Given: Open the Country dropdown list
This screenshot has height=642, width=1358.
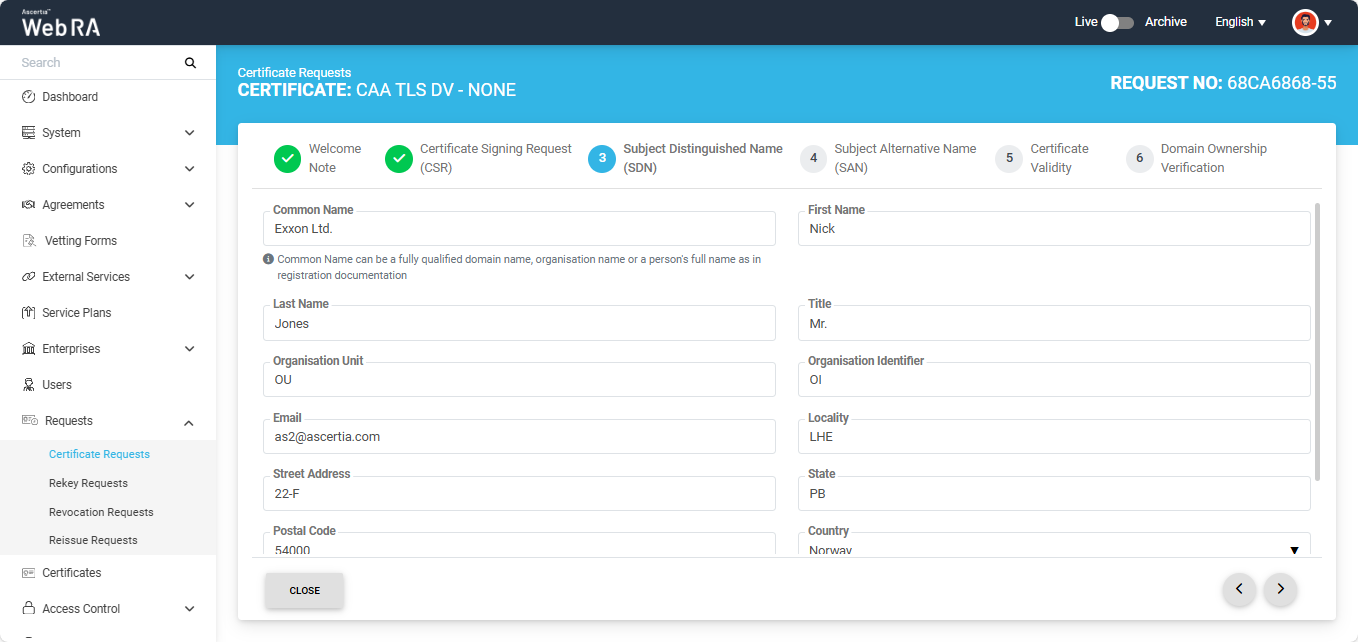Looking at the screenshot, I should 1058,549.
